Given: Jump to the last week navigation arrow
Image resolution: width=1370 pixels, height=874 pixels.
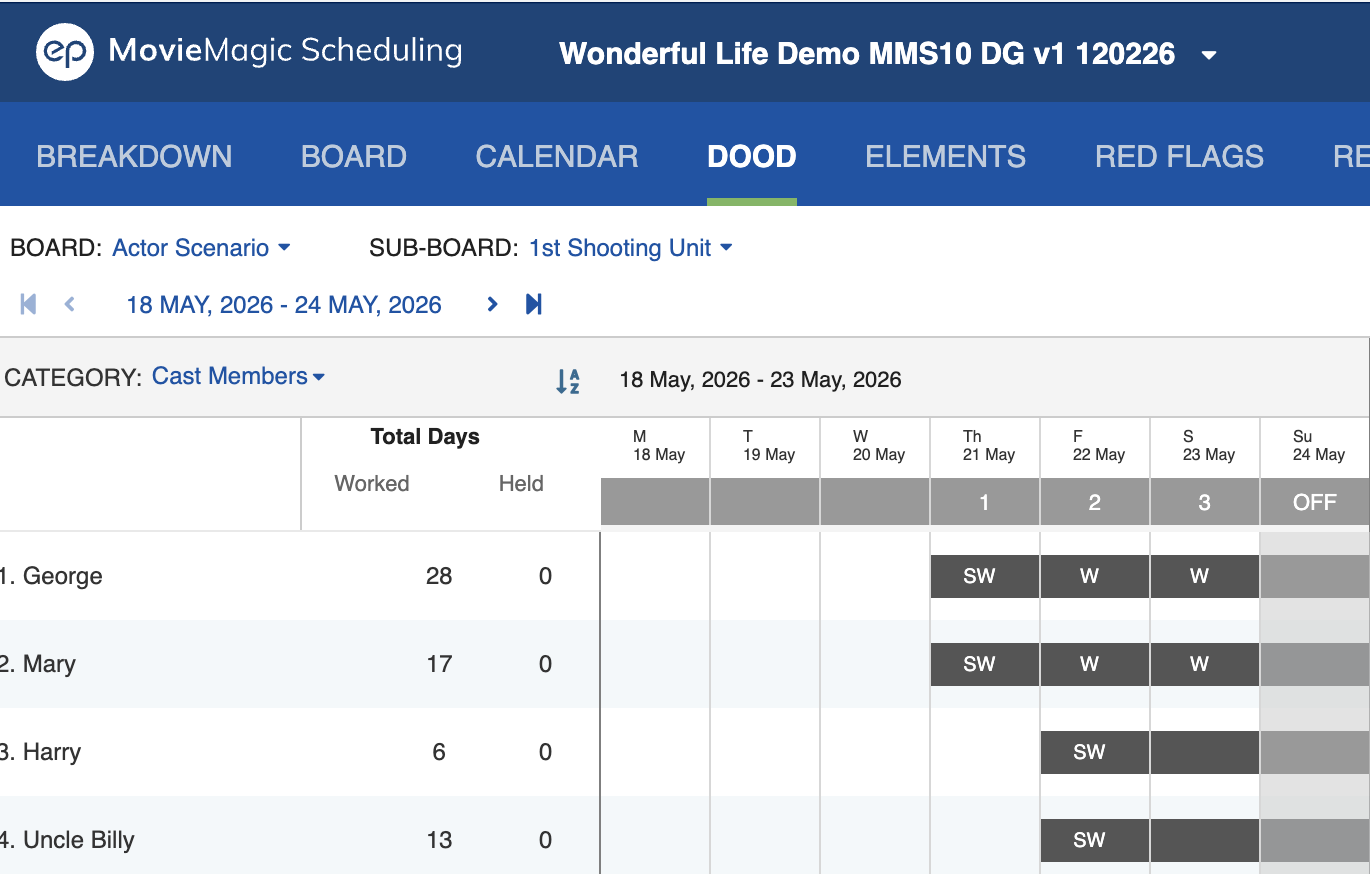Looking at the screenshot, I should [533, 304].
